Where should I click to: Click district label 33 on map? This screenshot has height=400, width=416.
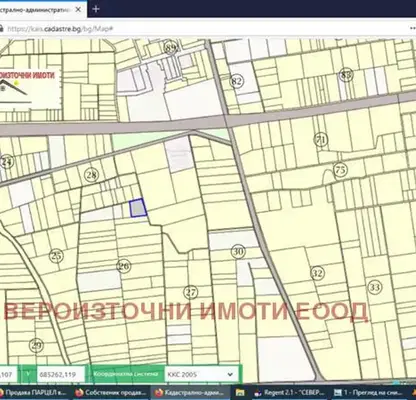(x=375, y=287)
